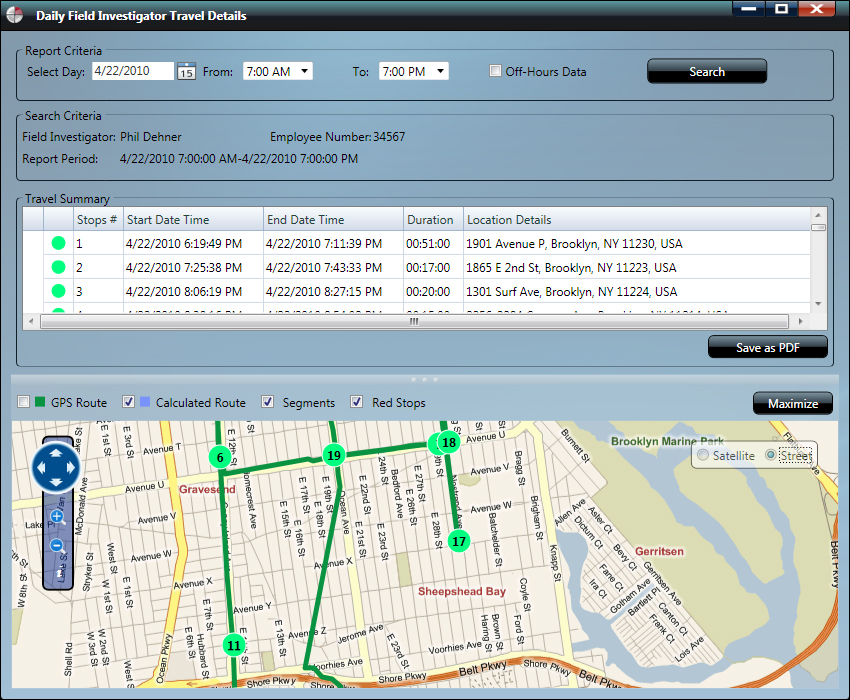Sort by the Start Date Time column header
850x700 pixels.
[x=192, y=220]
